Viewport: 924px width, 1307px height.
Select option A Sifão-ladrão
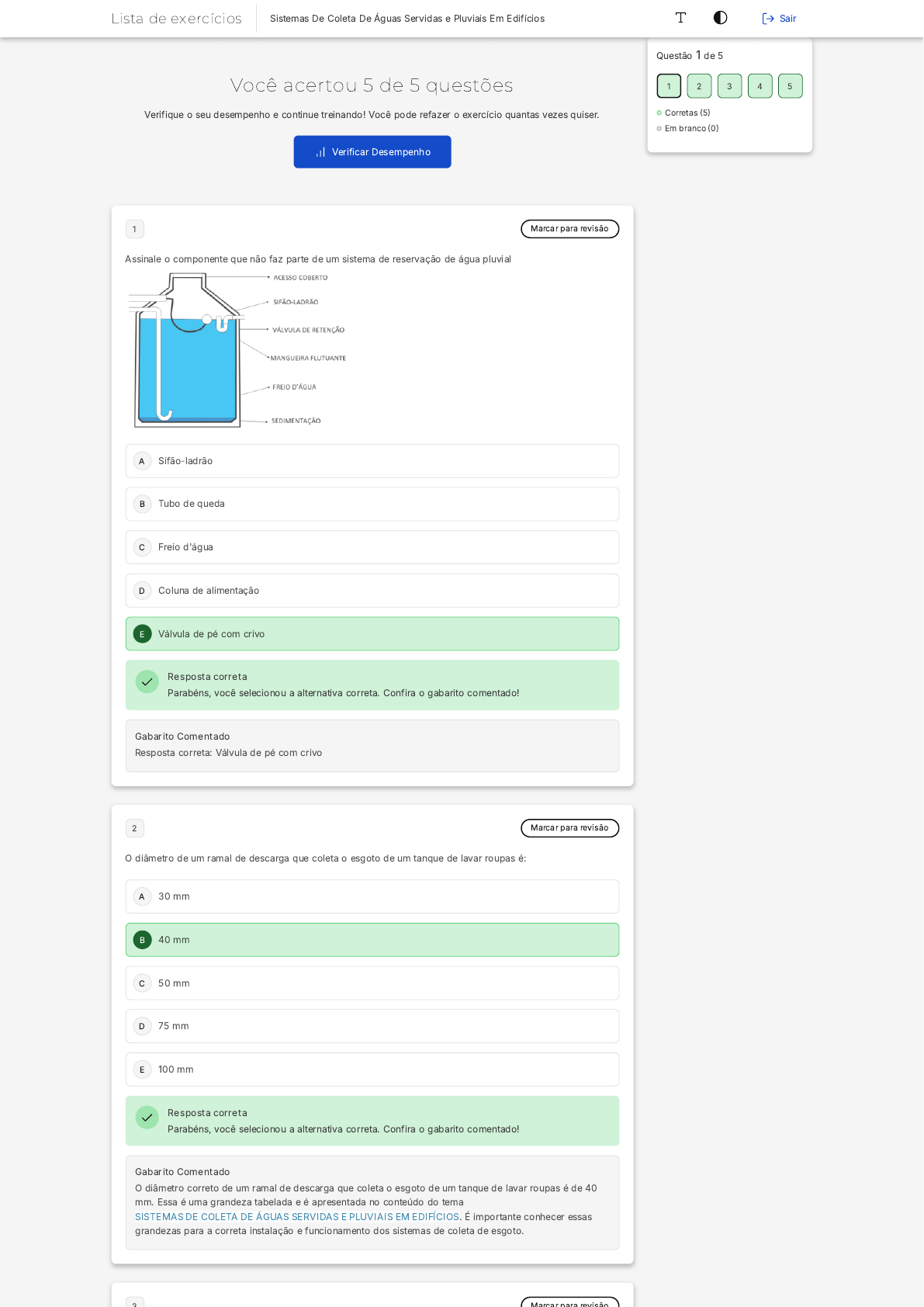coord(372,461)
